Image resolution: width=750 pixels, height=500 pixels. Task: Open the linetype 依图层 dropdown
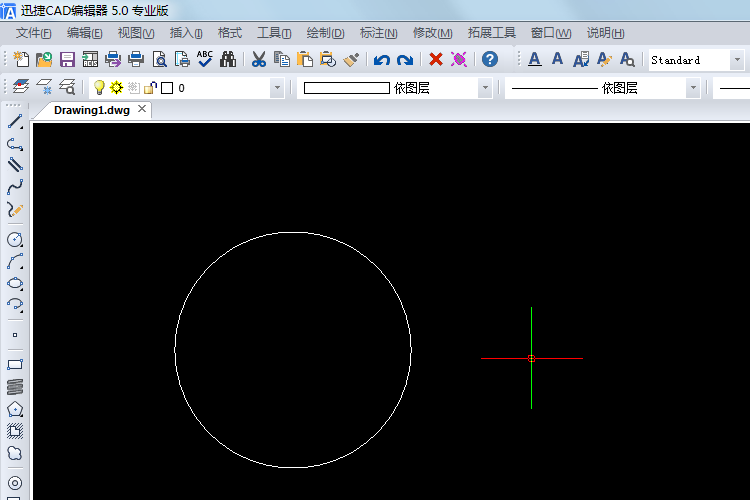pos(693,88)
